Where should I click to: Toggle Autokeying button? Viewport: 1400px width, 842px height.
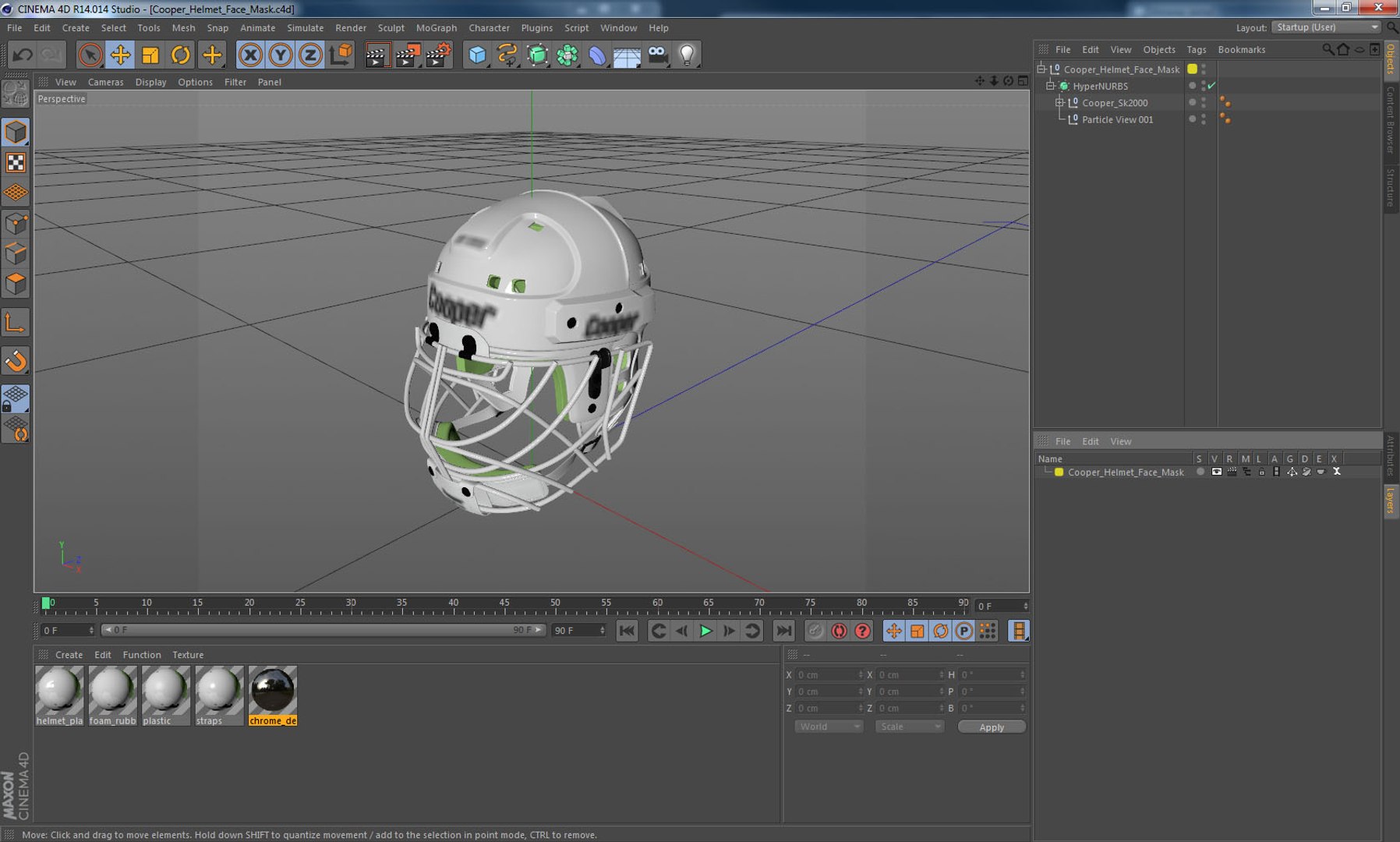[839, 631]
